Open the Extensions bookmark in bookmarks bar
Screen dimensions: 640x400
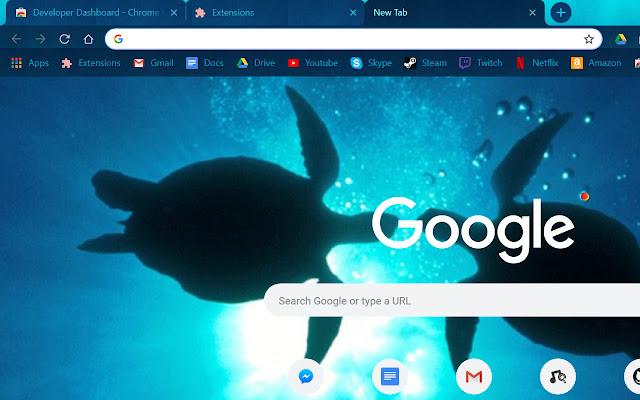click(91, 63)
